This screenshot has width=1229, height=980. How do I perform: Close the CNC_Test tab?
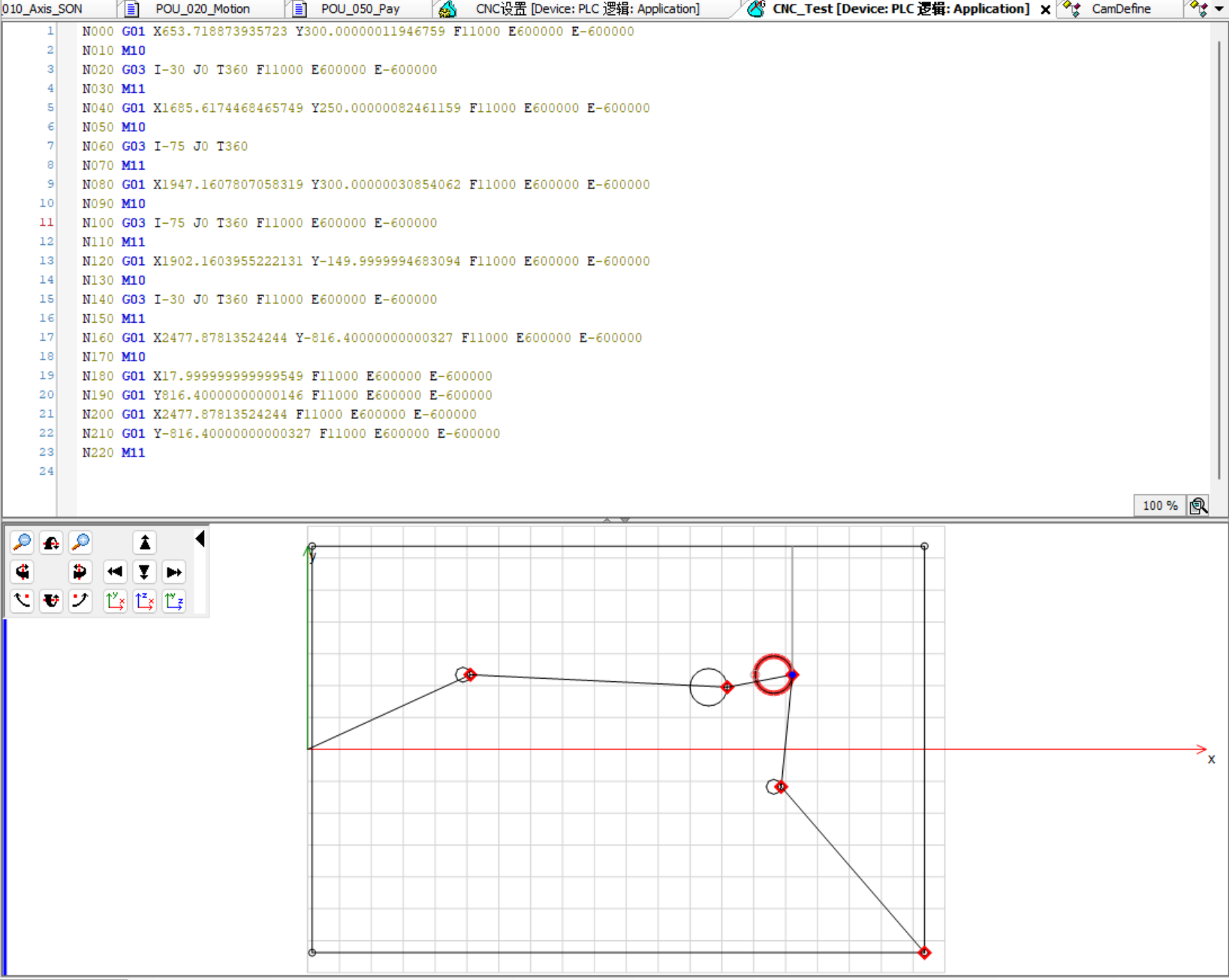1045,10
